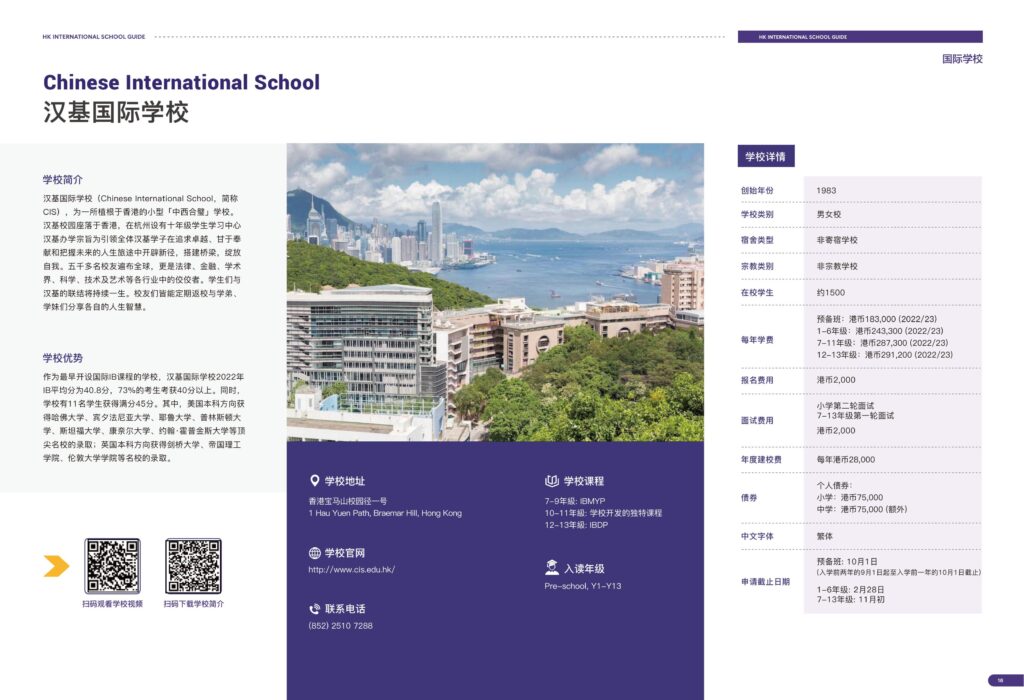
Task: Click the campus harbour view photo
Action: coord(495,292)
